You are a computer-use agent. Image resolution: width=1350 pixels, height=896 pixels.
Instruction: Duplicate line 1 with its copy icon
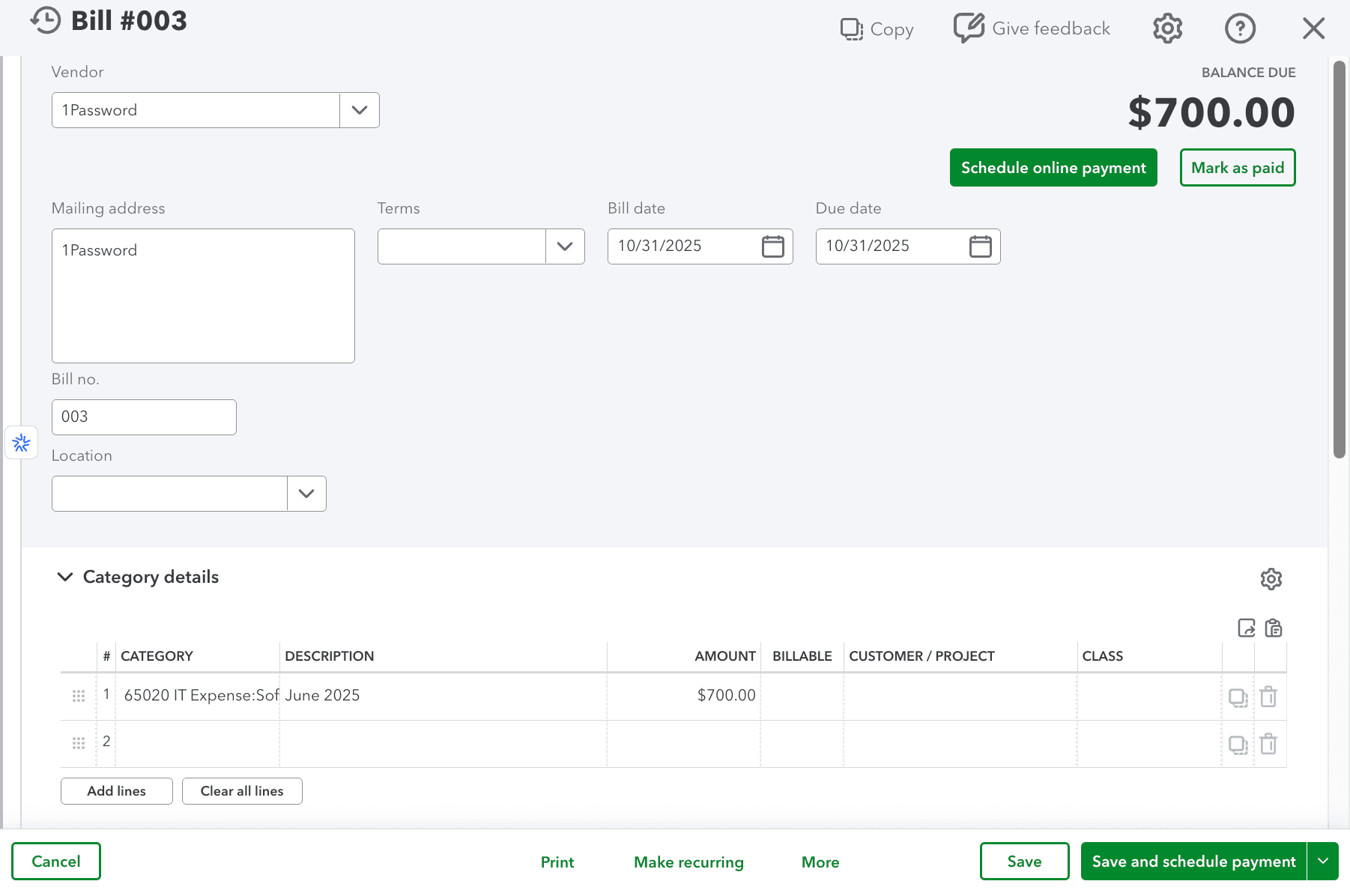coord(1238,696)
